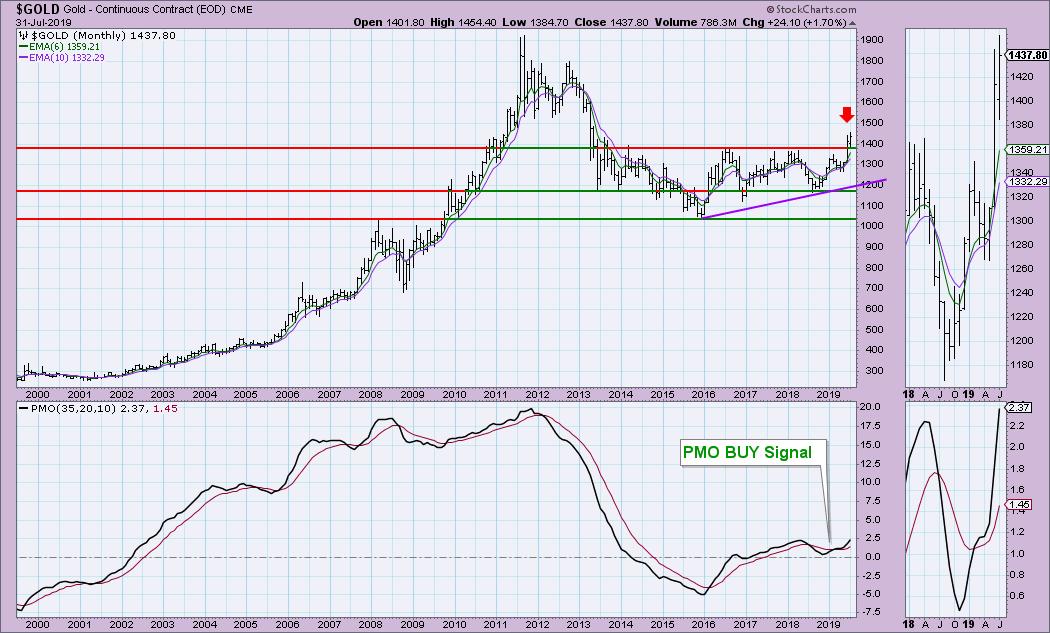Image resolution: width=1050 pixels, height=633 pixels.
Task: Click the Close 1437.80 value in the header
Action: point(611,22)
